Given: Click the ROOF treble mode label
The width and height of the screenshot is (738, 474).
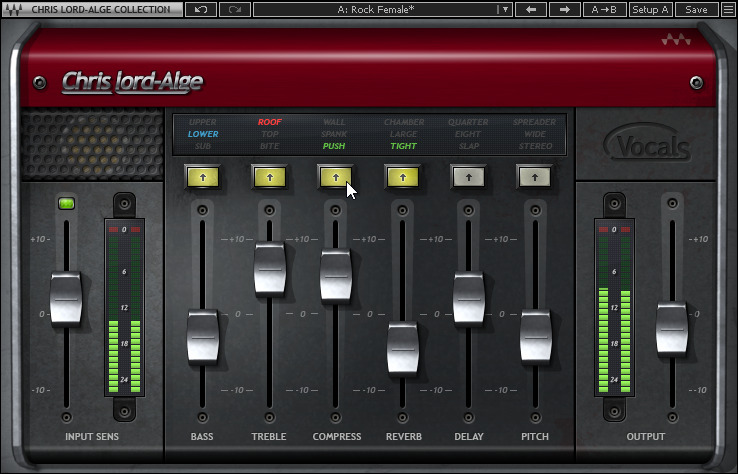Looking at the screenshot, I should (270, 122).
